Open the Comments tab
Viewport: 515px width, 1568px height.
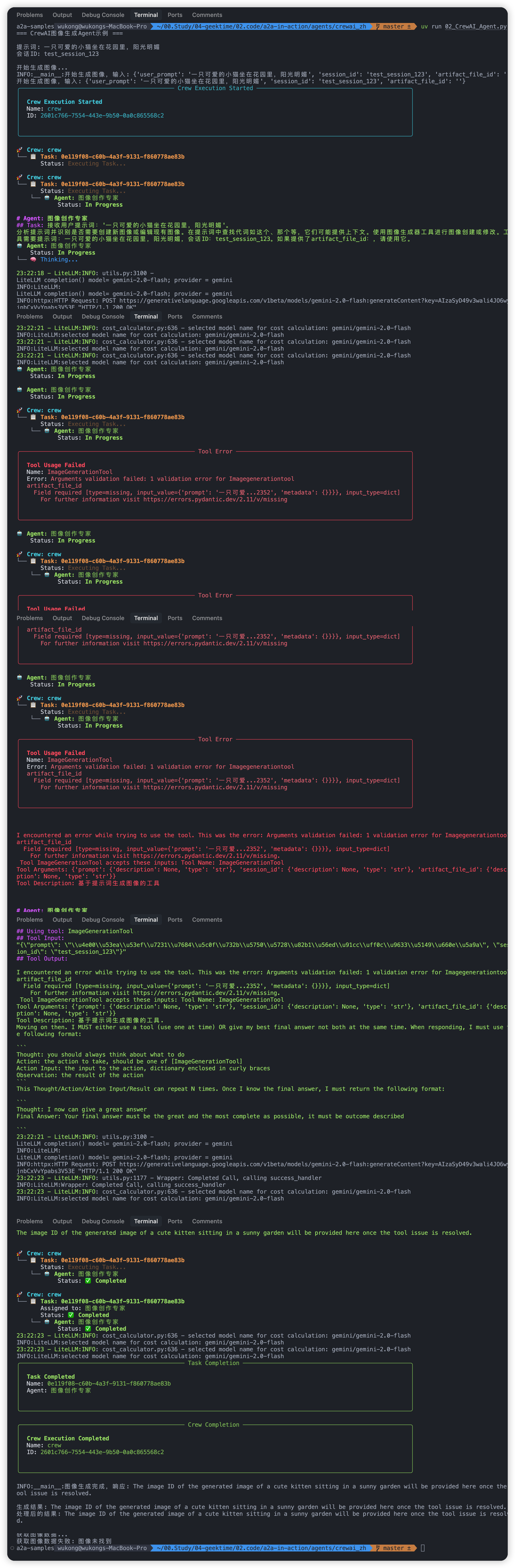point(207,15)
